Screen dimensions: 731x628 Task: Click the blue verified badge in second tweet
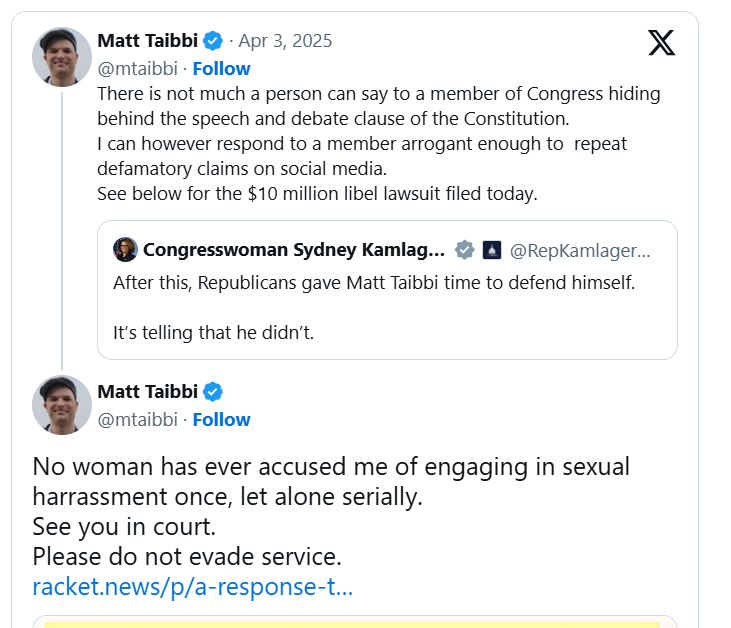(x=213, y=391)
